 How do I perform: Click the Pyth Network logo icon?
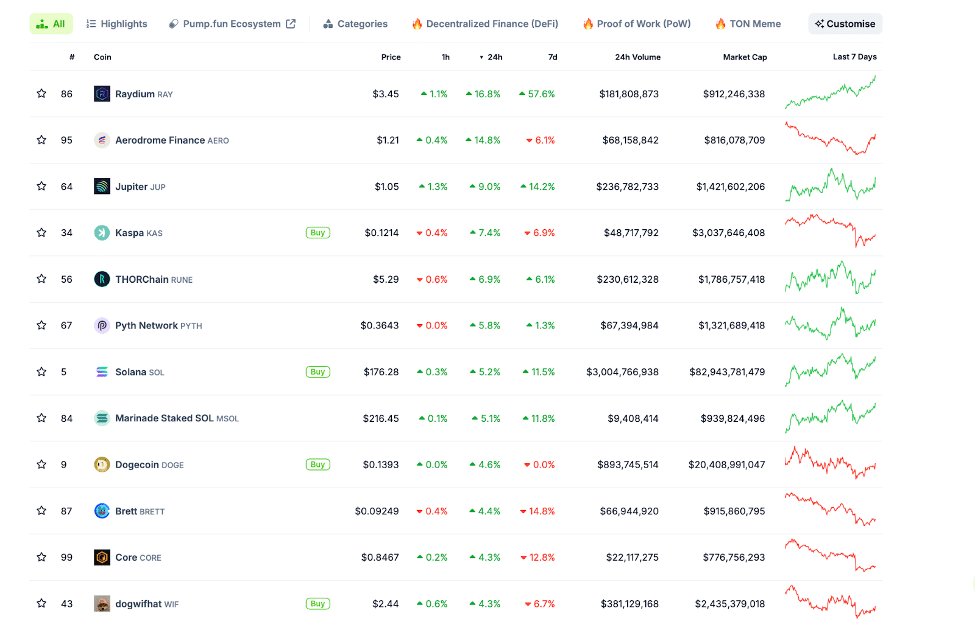[x=102, y=325]
